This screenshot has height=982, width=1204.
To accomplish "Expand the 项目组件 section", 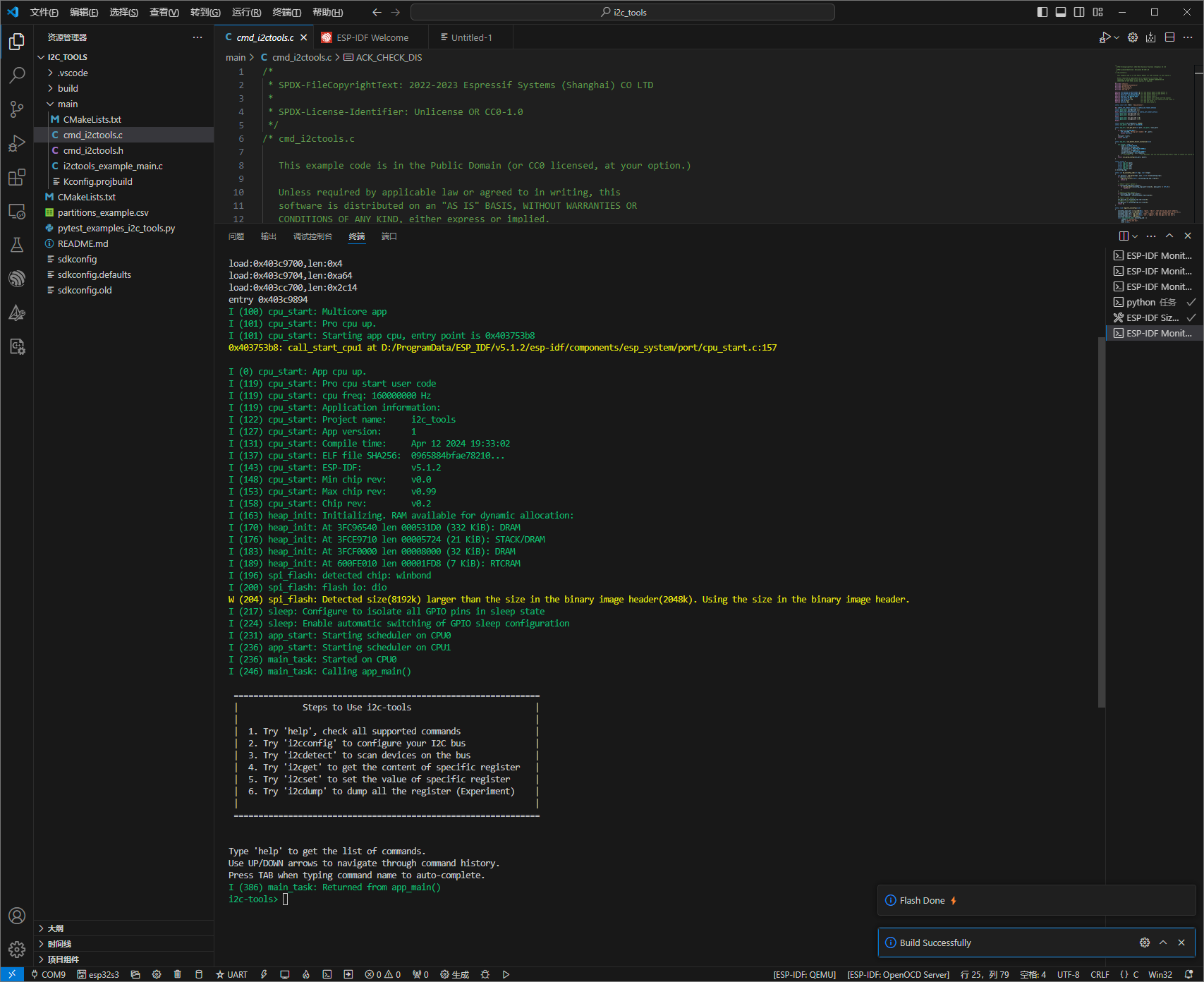I will point(123,959).
